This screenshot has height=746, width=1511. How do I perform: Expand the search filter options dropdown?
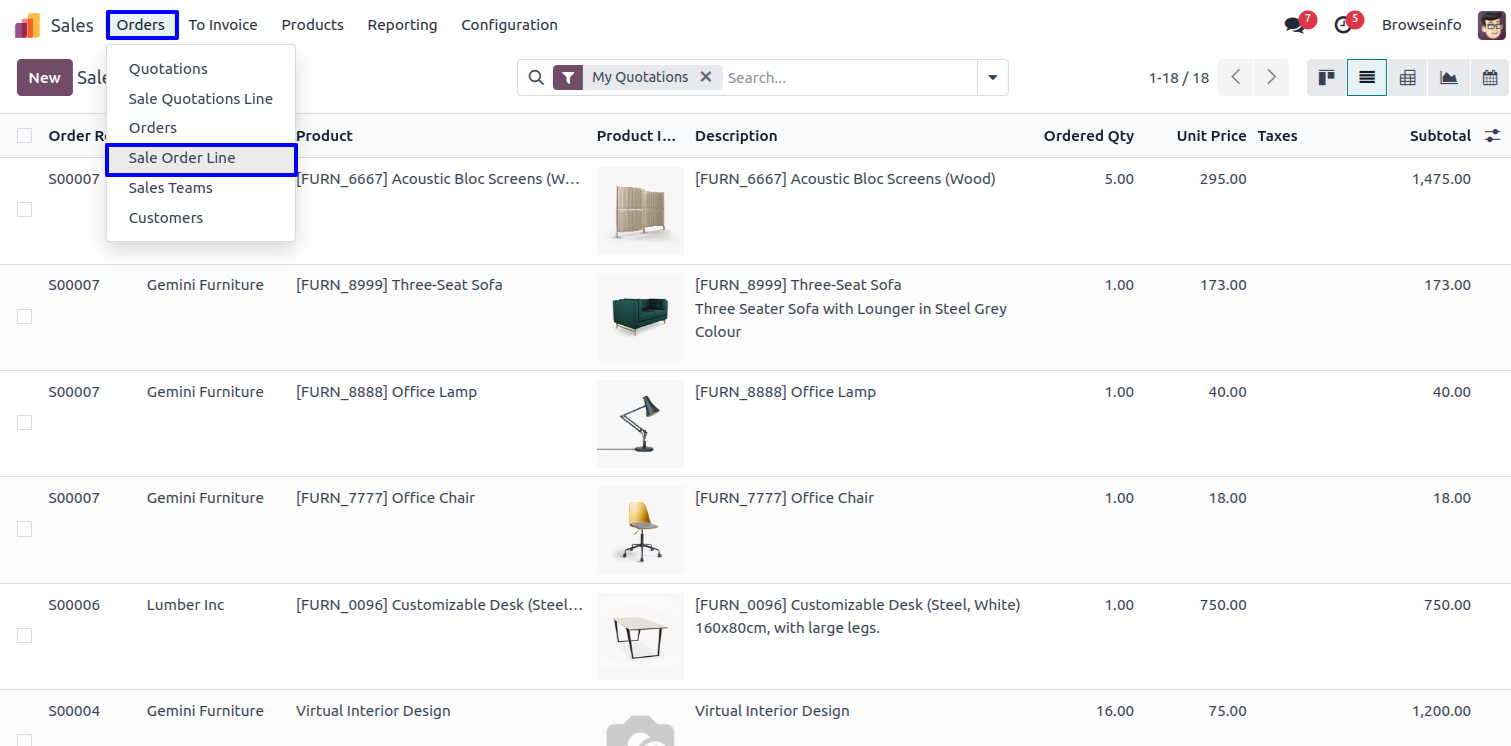(x=992, y=77)
